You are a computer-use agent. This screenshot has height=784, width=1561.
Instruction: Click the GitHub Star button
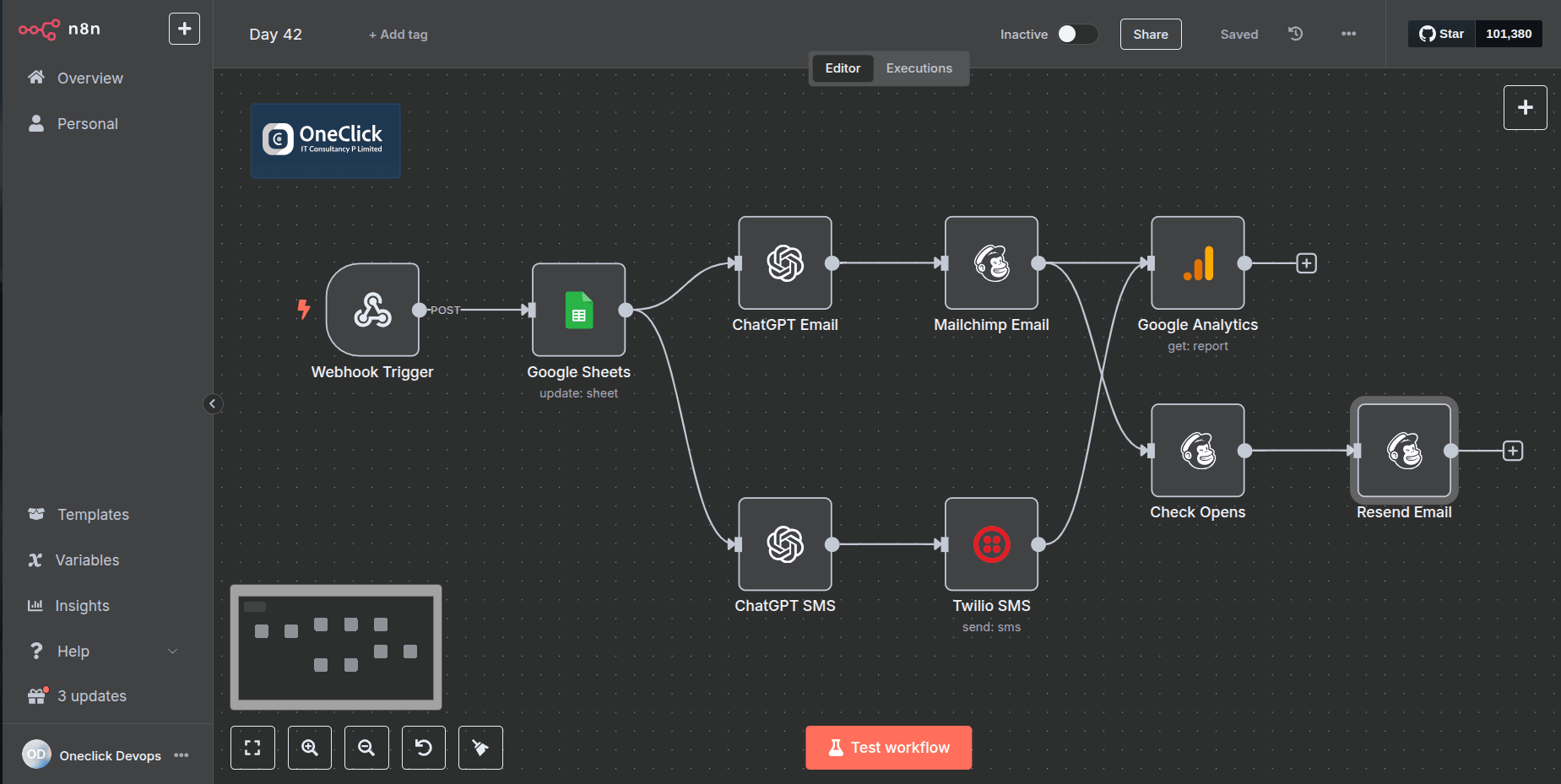coord(1441,34)
